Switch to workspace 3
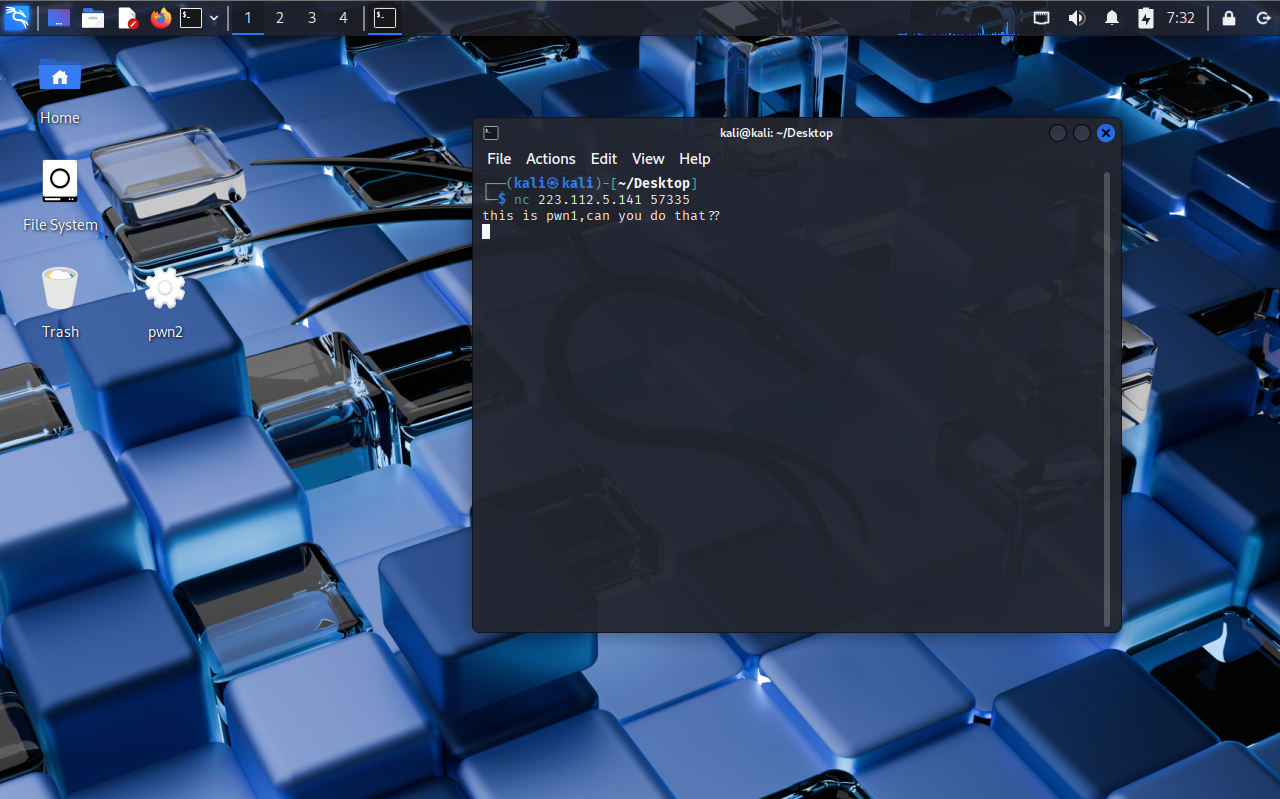The image size is (1280, 799). point(312,18)
